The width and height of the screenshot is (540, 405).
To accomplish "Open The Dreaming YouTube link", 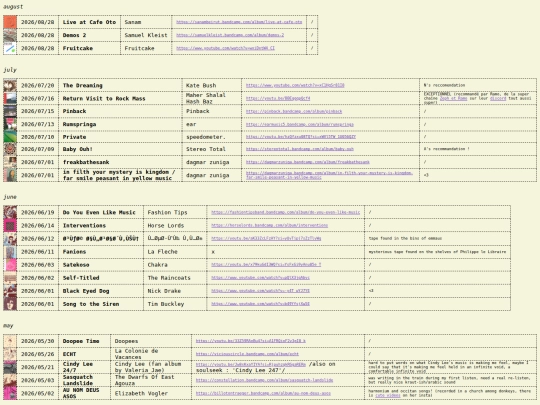I will 295,85.
